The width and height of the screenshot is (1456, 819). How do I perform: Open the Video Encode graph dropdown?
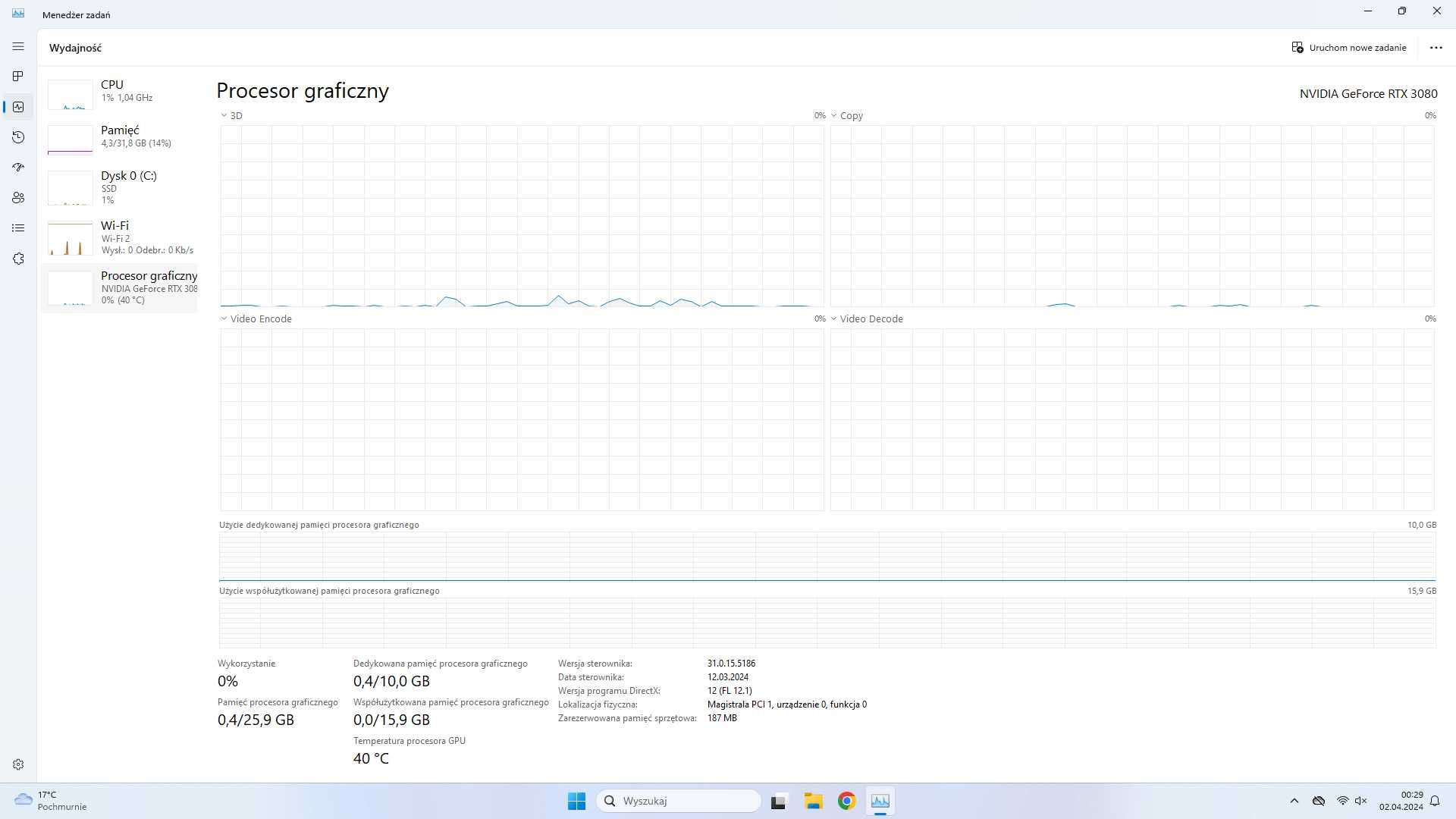(x=256, y=319)
